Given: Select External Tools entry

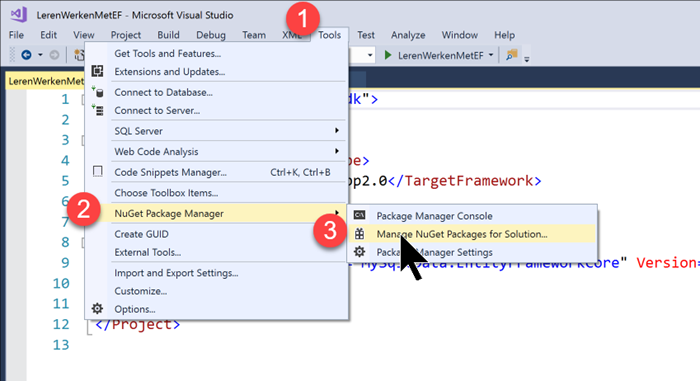Looking at the screenshot, I should (x=217, y=252).
